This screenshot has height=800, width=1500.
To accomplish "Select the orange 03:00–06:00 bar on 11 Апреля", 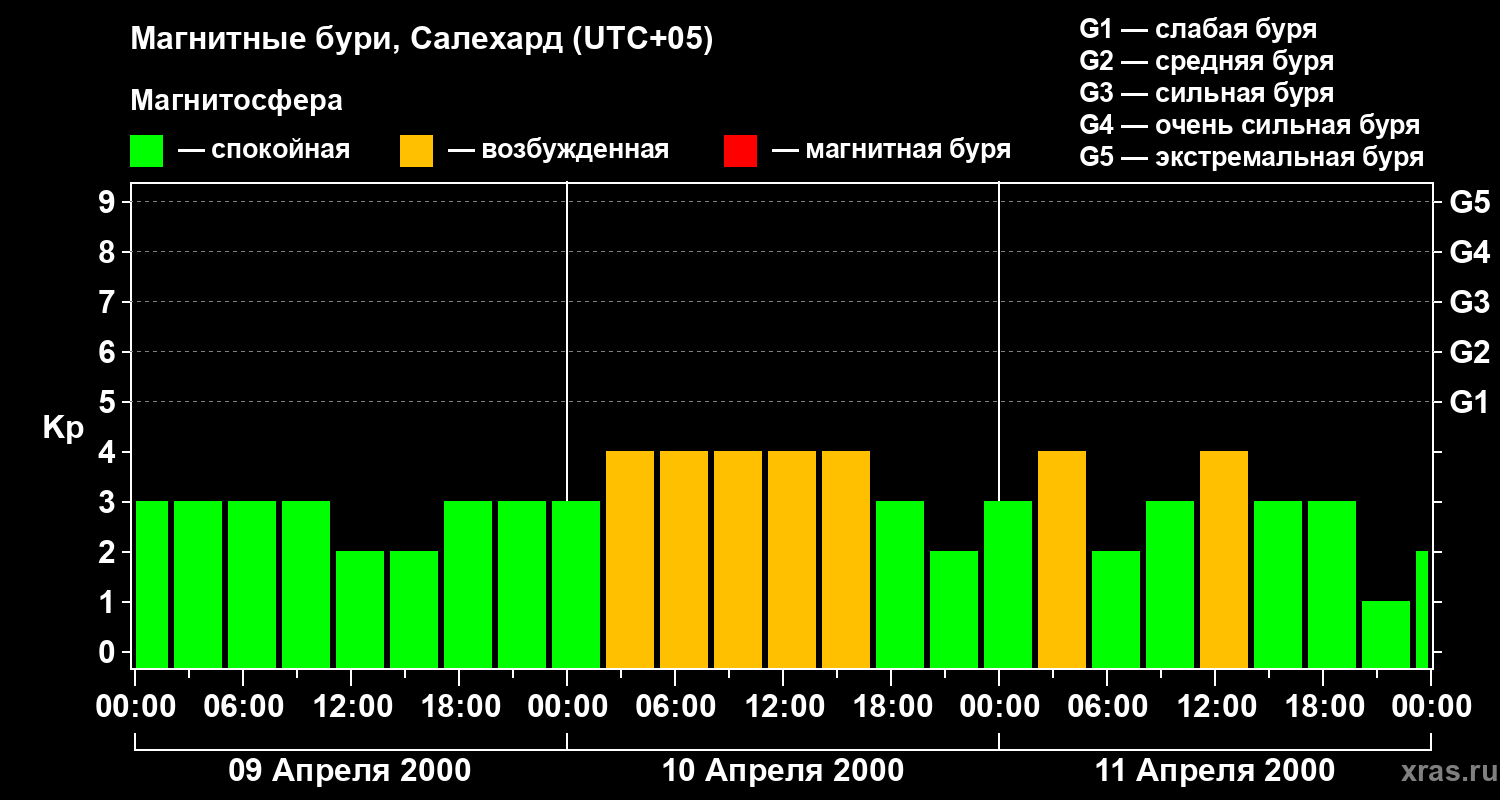I will tap(1062, 559).
